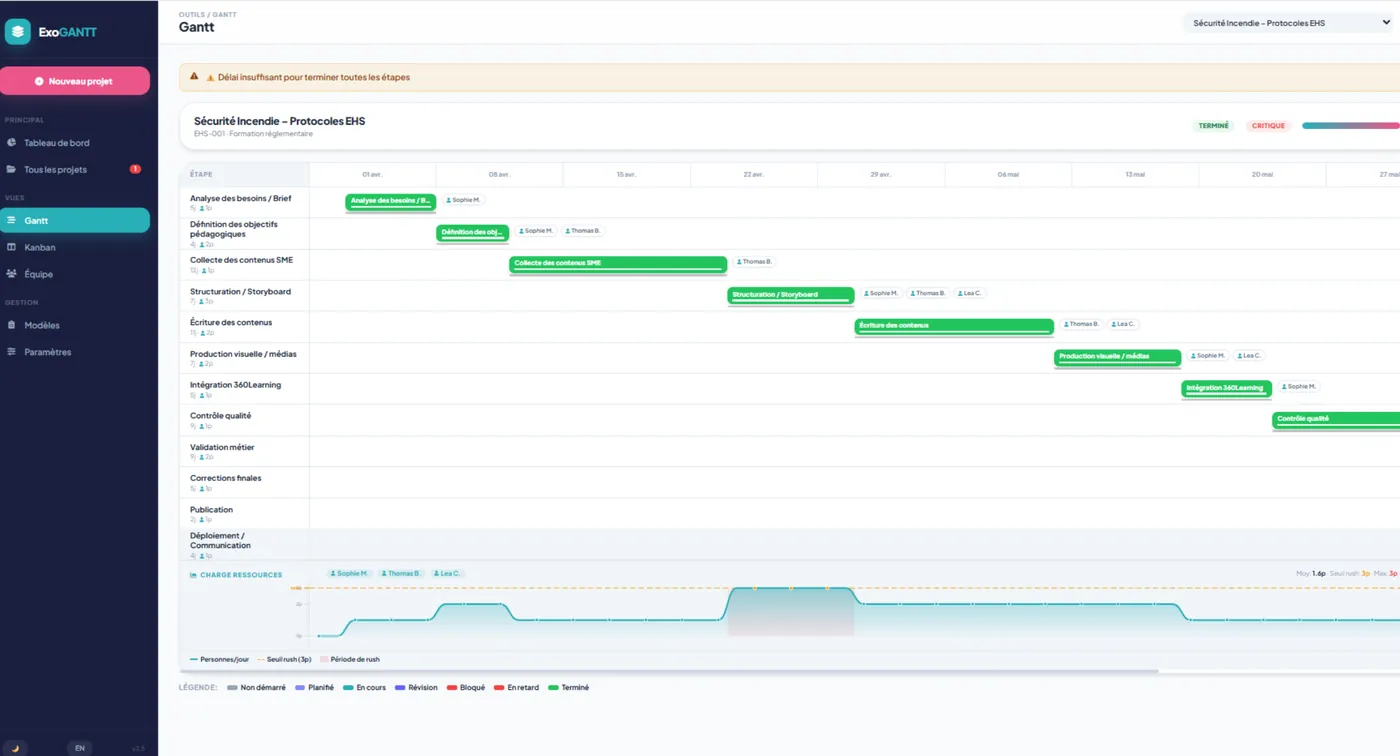Click the Sophie M. chip beside Intégration 360Learning bar
The image size is (1400, 756).
(1299, 386)
